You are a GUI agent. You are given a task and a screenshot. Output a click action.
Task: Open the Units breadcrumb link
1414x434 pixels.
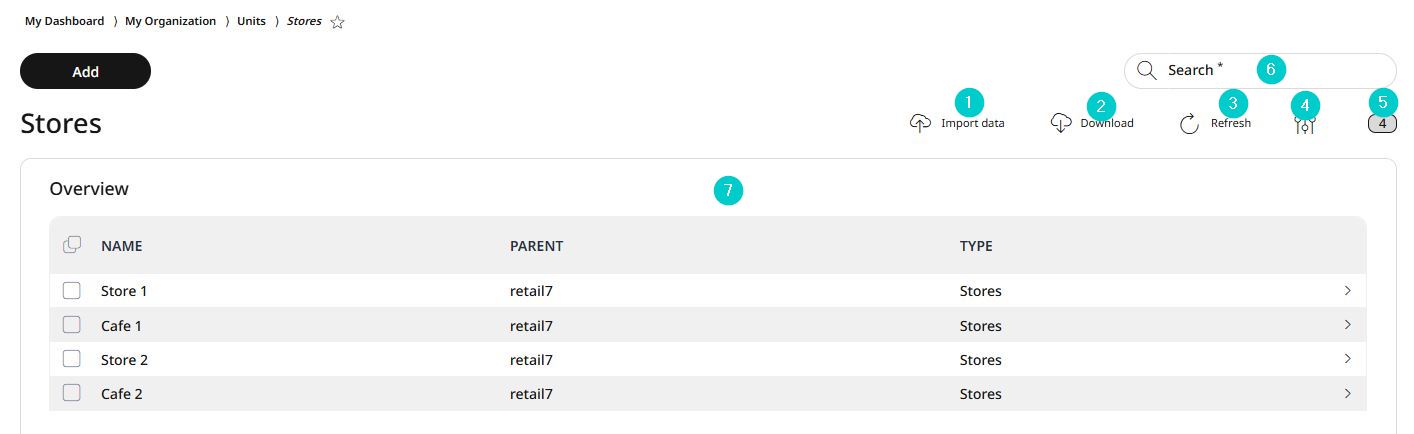251,21
